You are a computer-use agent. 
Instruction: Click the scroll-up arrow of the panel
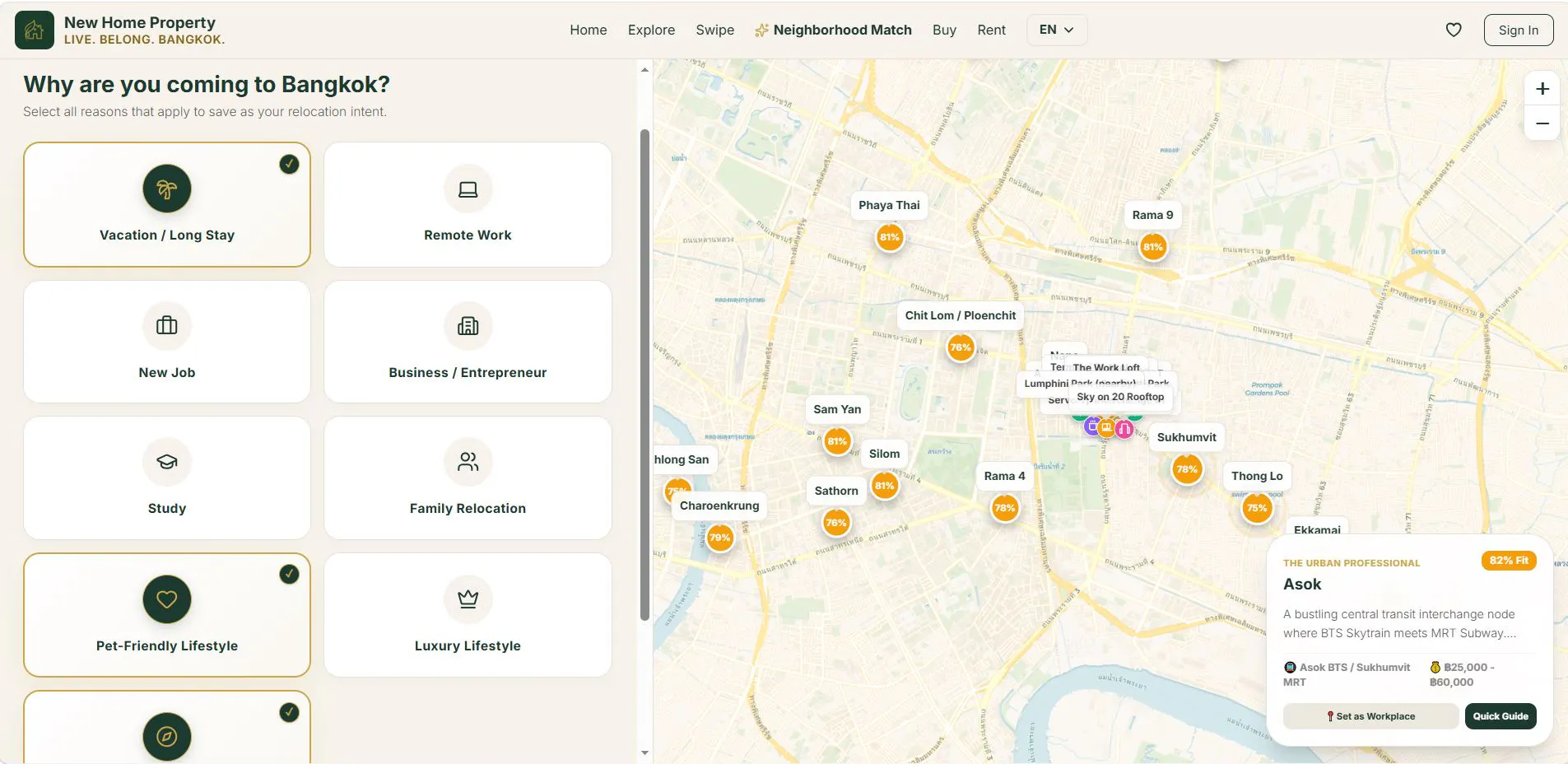coord(644,70)
